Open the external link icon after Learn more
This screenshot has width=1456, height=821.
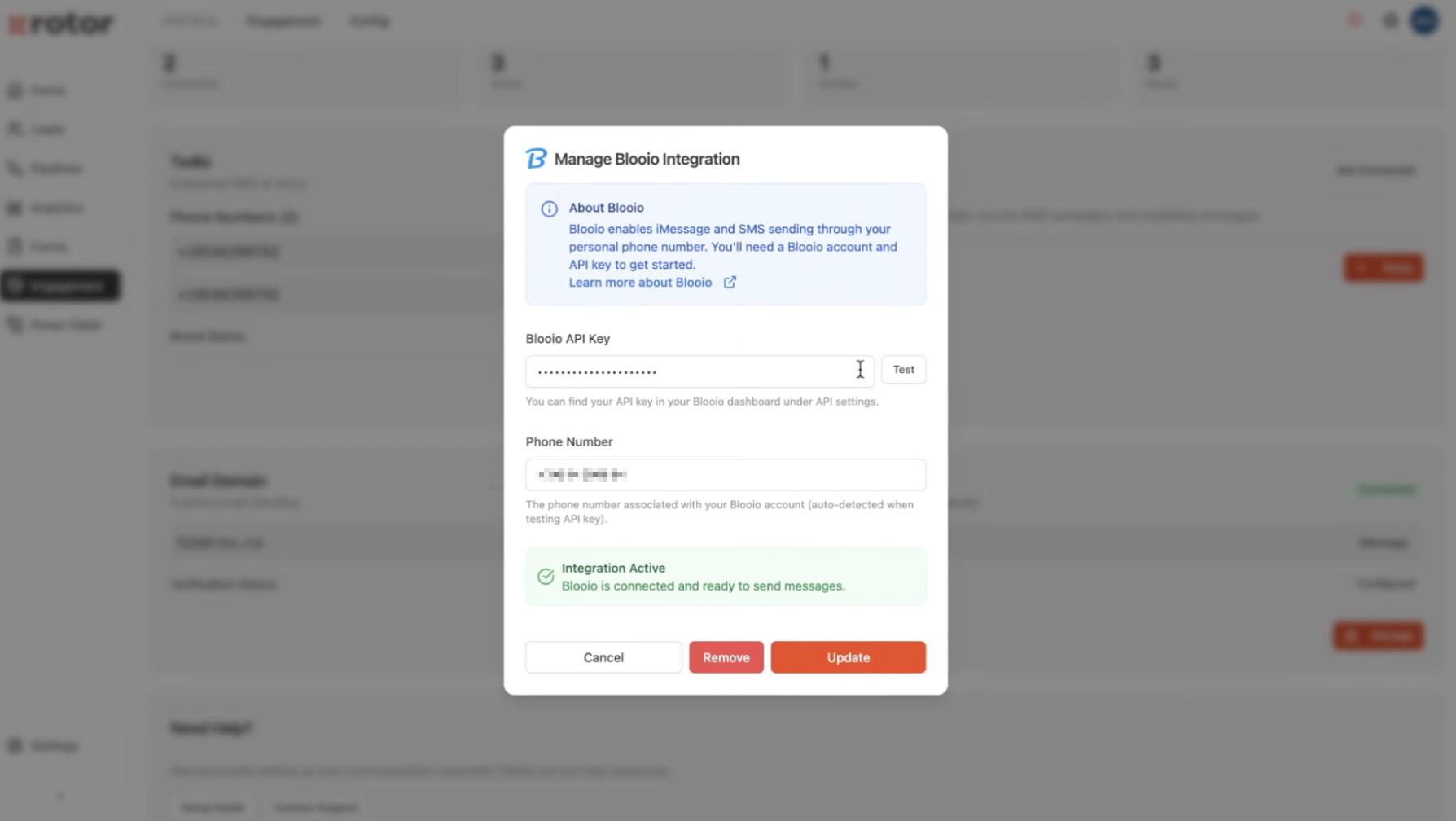click(730, 282)
